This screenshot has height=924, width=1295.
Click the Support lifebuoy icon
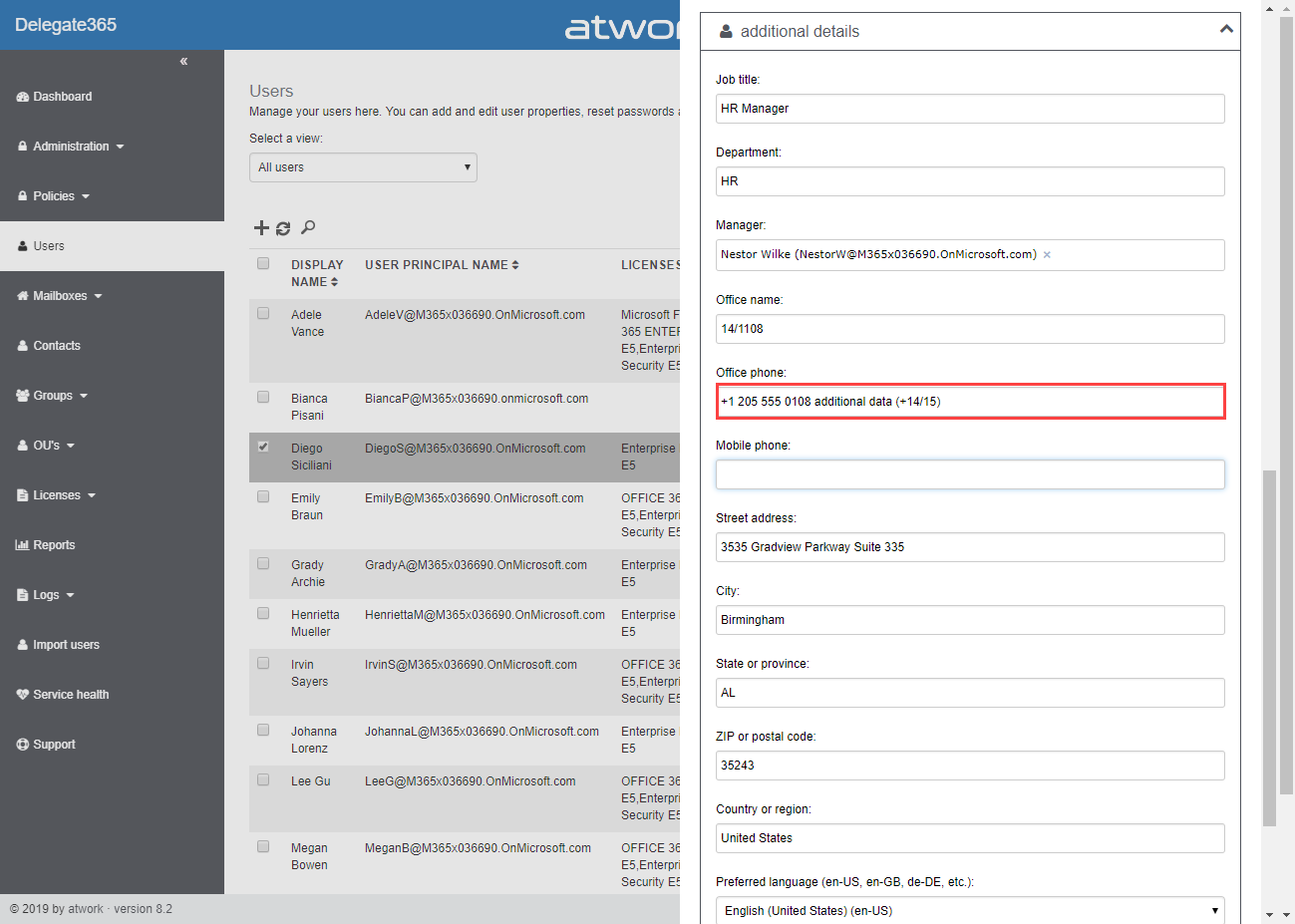pyautogui.click(x=23, y=745)
